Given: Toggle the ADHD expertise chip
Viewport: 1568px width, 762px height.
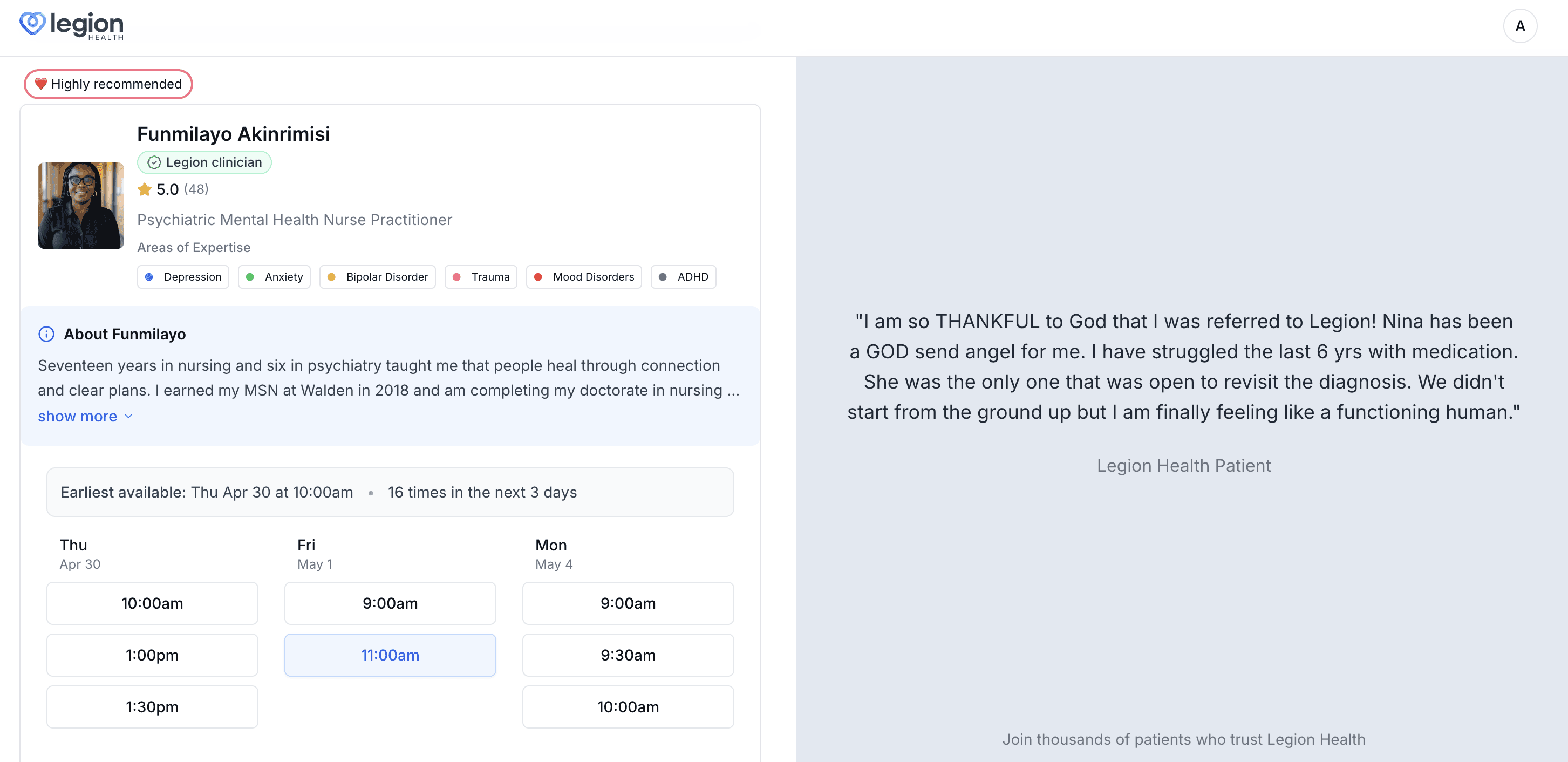Looking at the screenshot, I should tap(683, 276).
